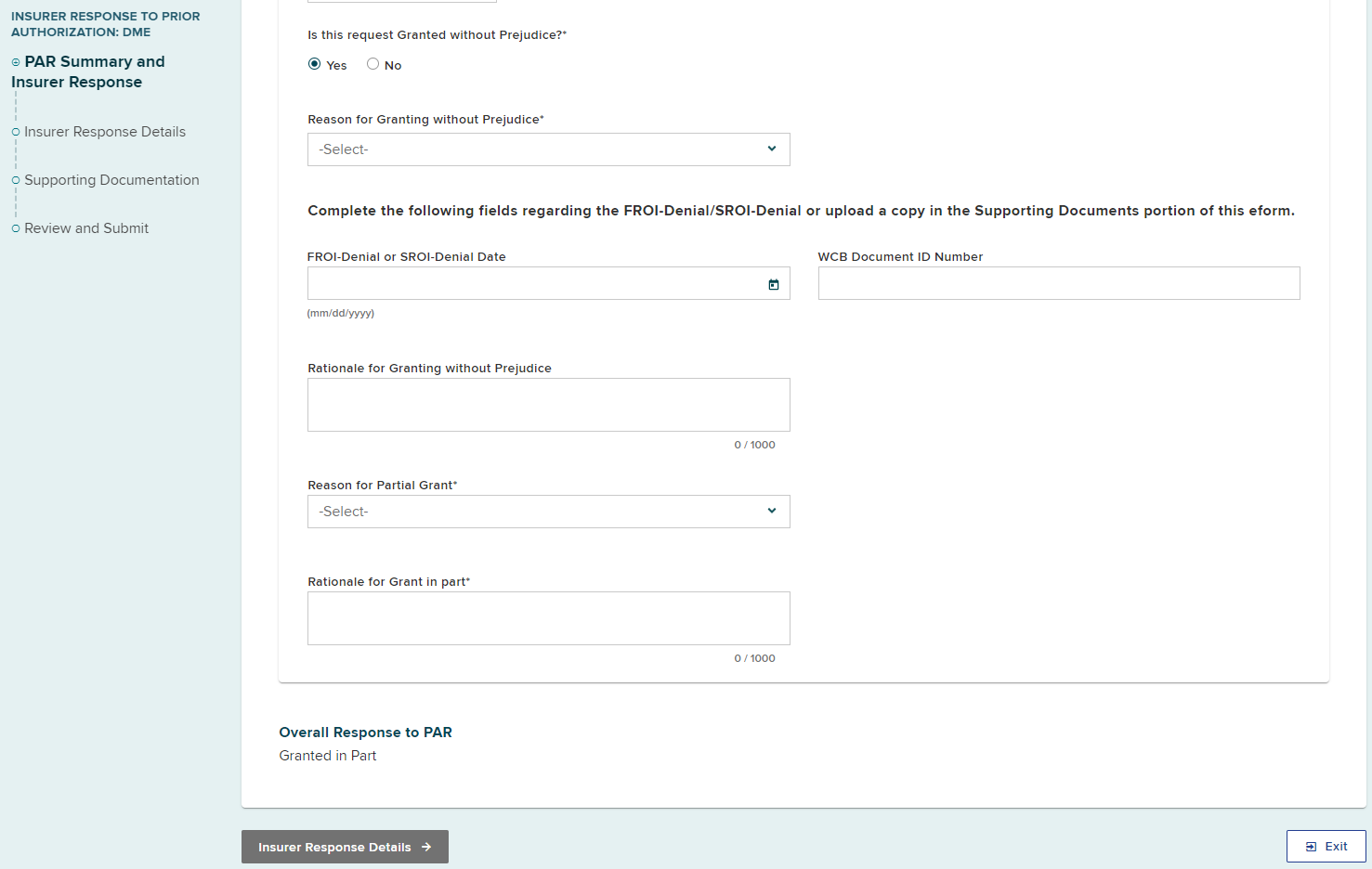Click into Rationale for Grant in part textarea

[x=548, y=618]
